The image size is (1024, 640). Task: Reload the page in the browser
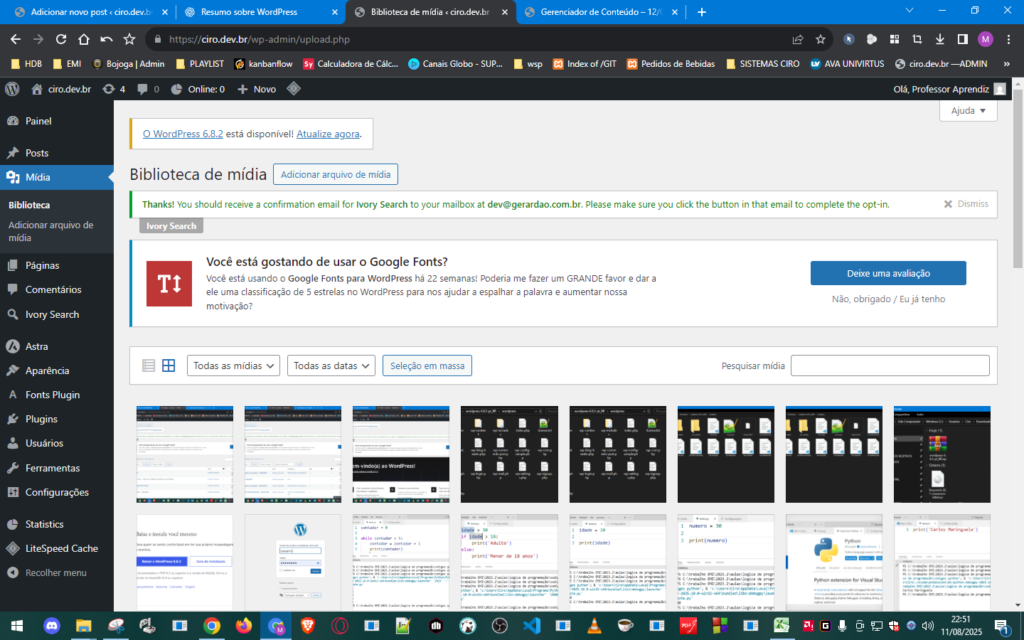coord(61,39)
